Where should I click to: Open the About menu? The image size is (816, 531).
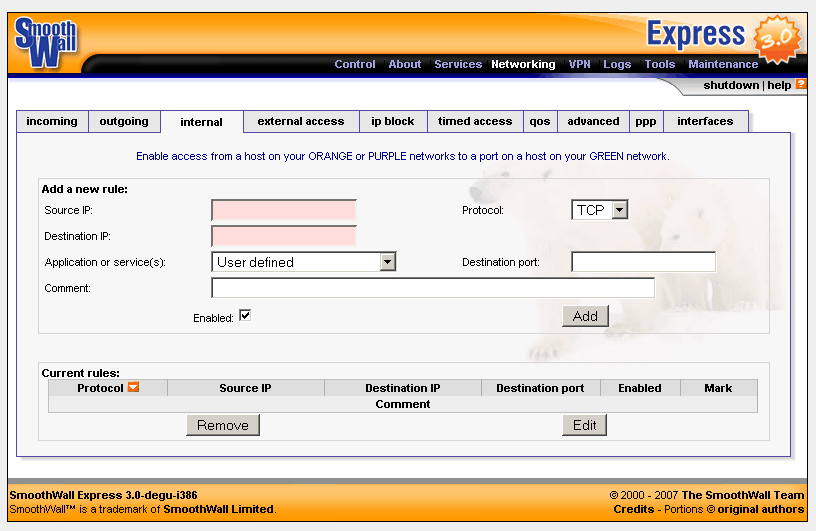point(404,64)
